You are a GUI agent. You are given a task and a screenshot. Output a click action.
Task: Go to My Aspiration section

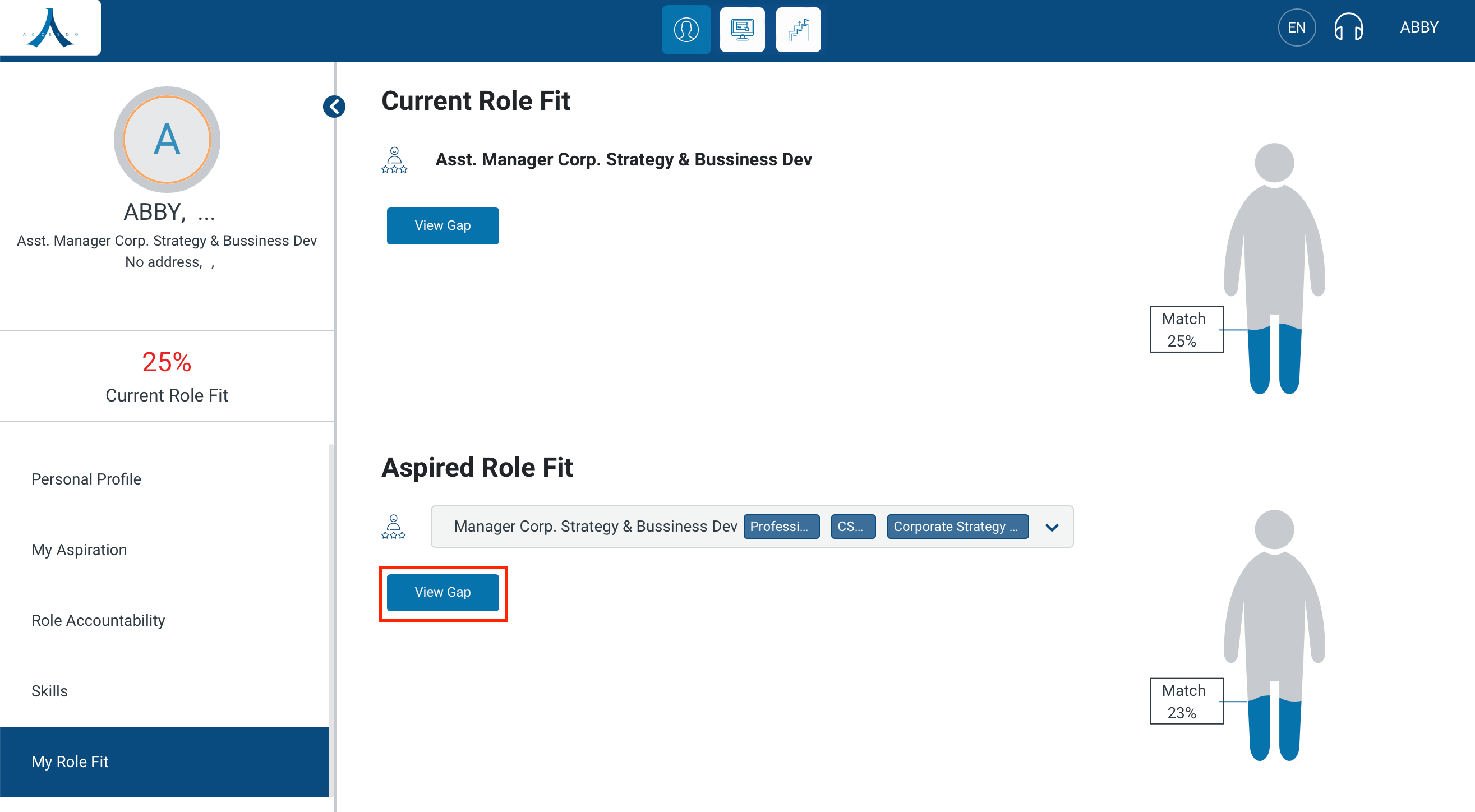click(x=79, y=550)
